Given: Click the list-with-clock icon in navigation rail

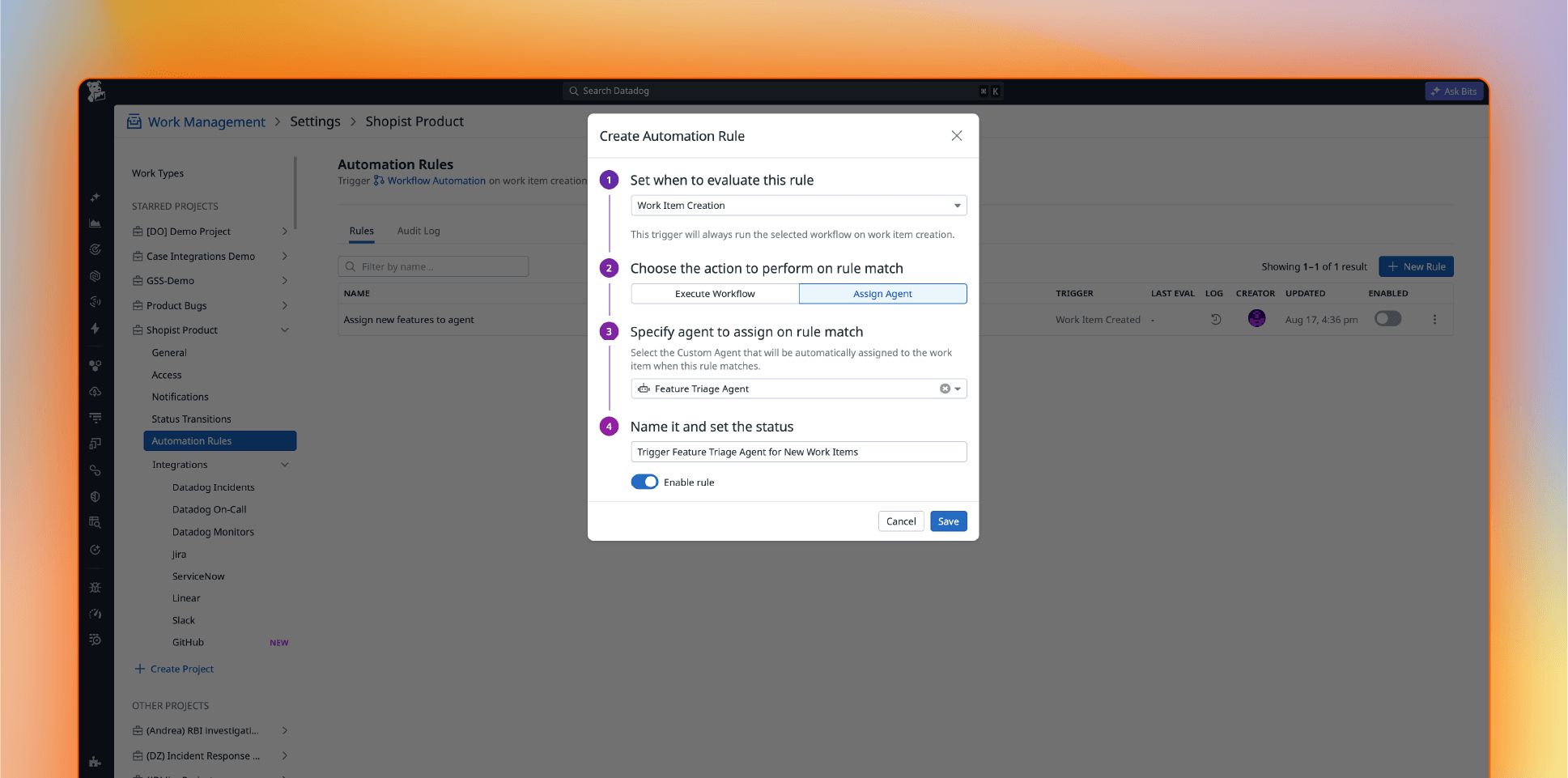Looking at the screenshot, I should click(x=96, y=640).
